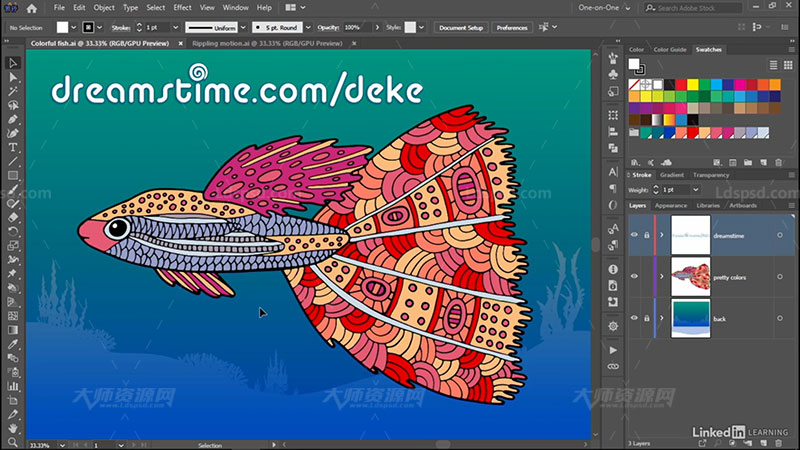This screenshot has height=450, width=800.
Task: Select the Rectangle tool
Action: point(13,176)
